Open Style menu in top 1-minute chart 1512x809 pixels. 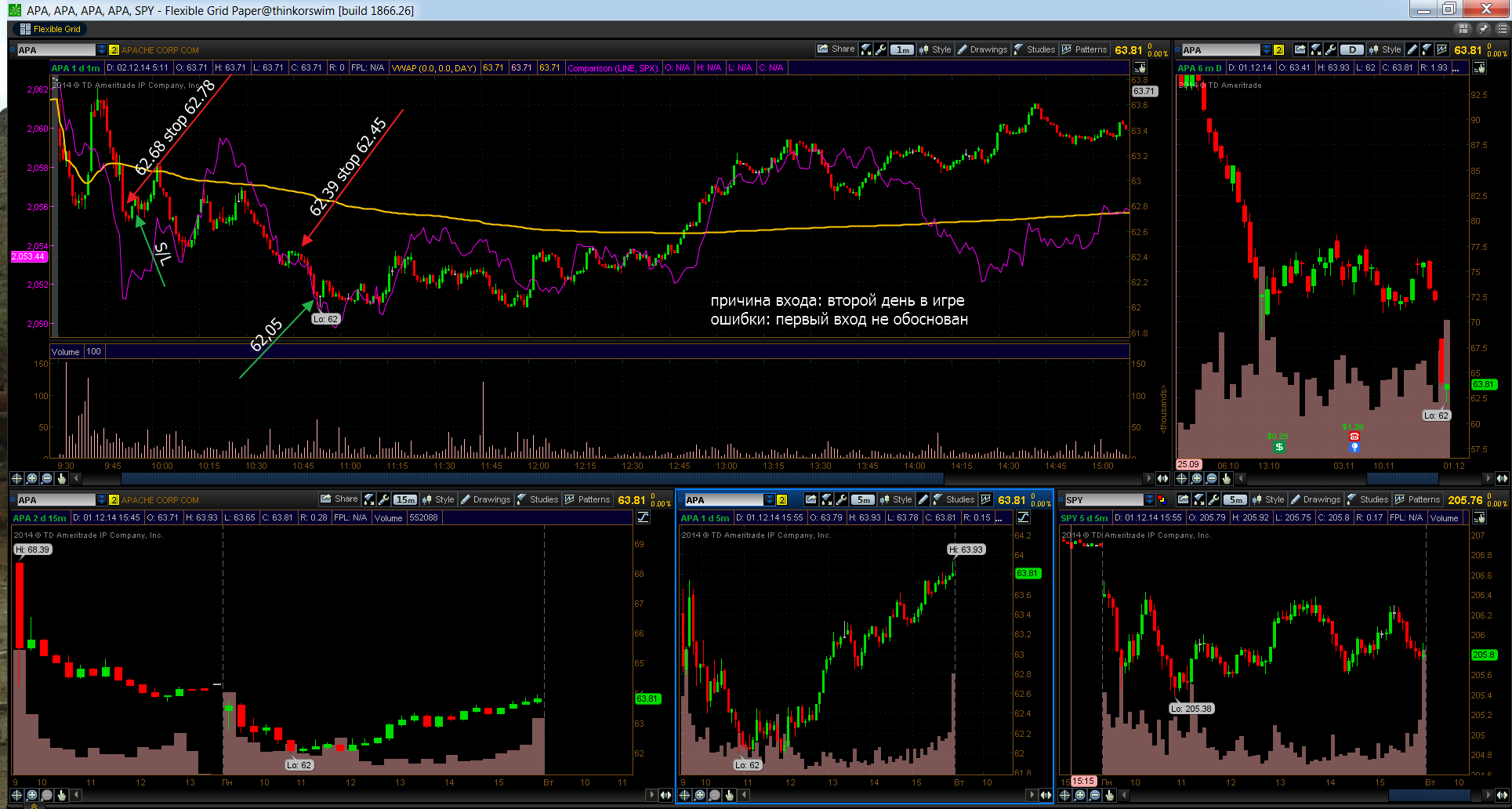click(x=935, y=49)
